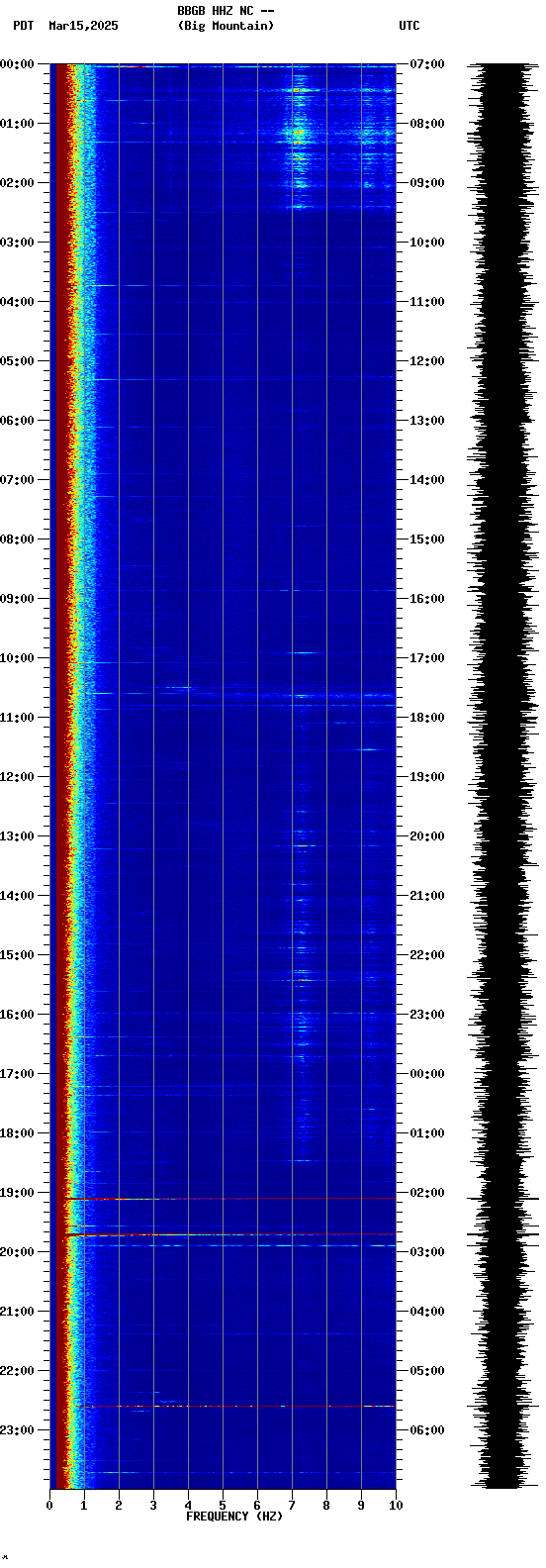Click the '09:00' UTC time label

pyautogui.click(x=427, y=183)
